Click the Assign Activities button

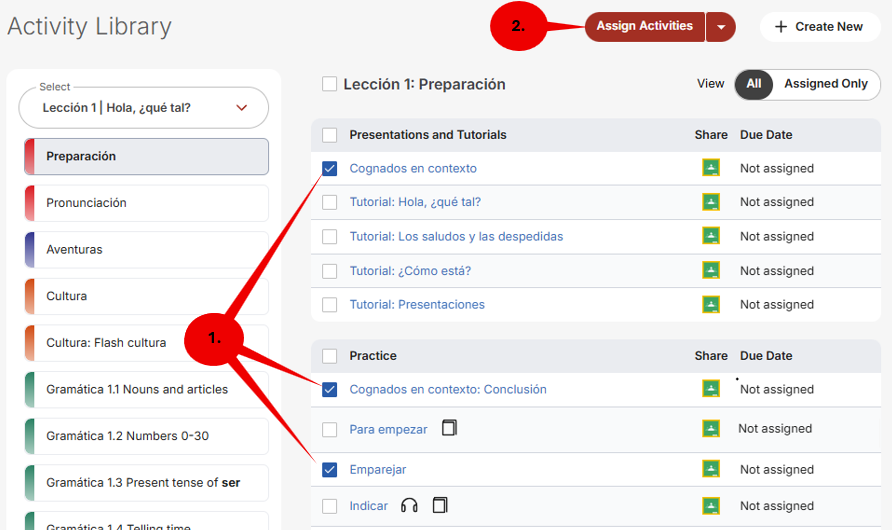click(645, 26)
